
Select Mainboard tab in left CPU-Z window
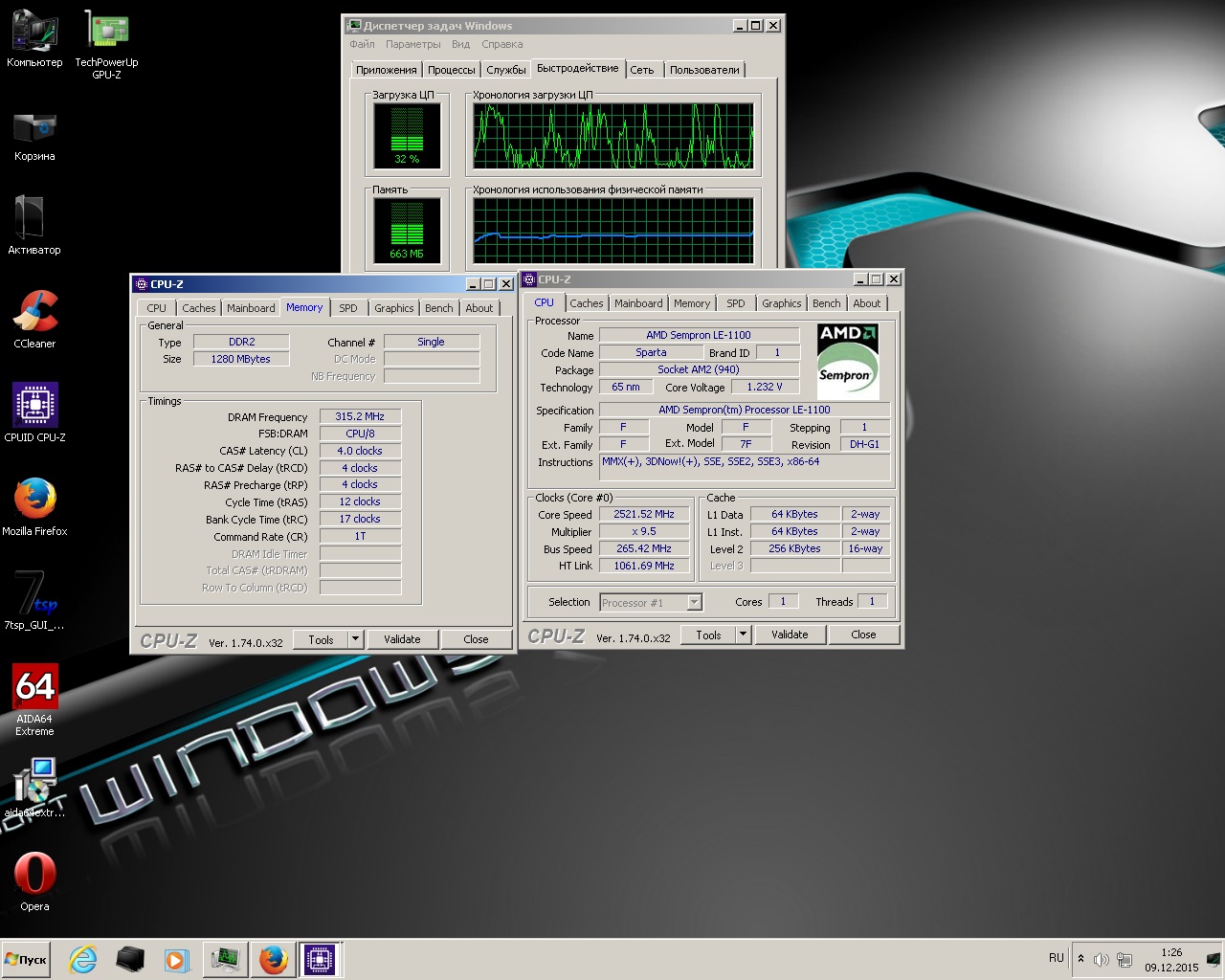(x=251, y=308)
